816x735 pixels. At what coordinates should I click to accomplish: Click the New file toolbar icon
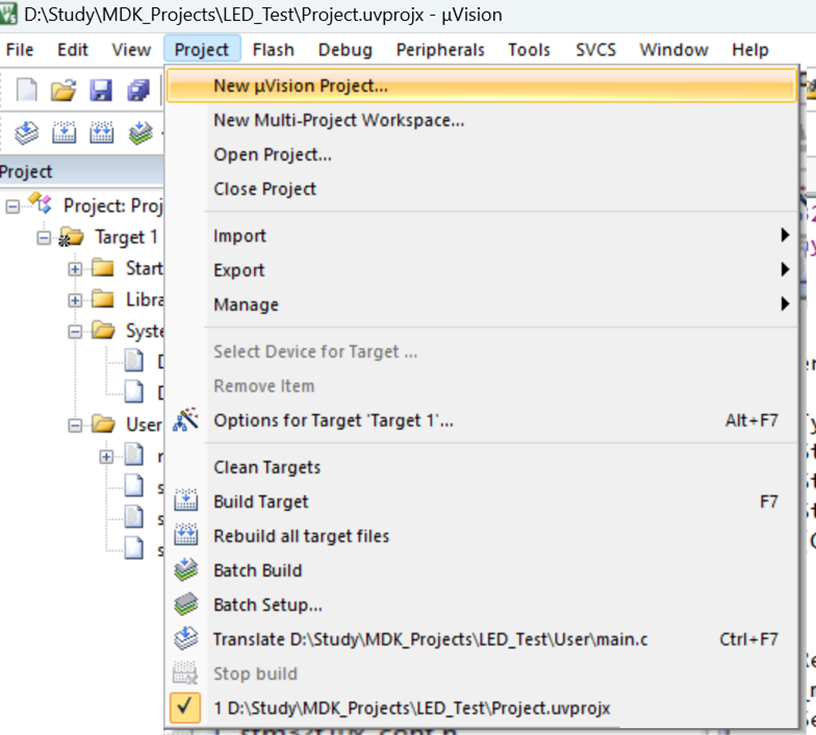coord(27,90)
